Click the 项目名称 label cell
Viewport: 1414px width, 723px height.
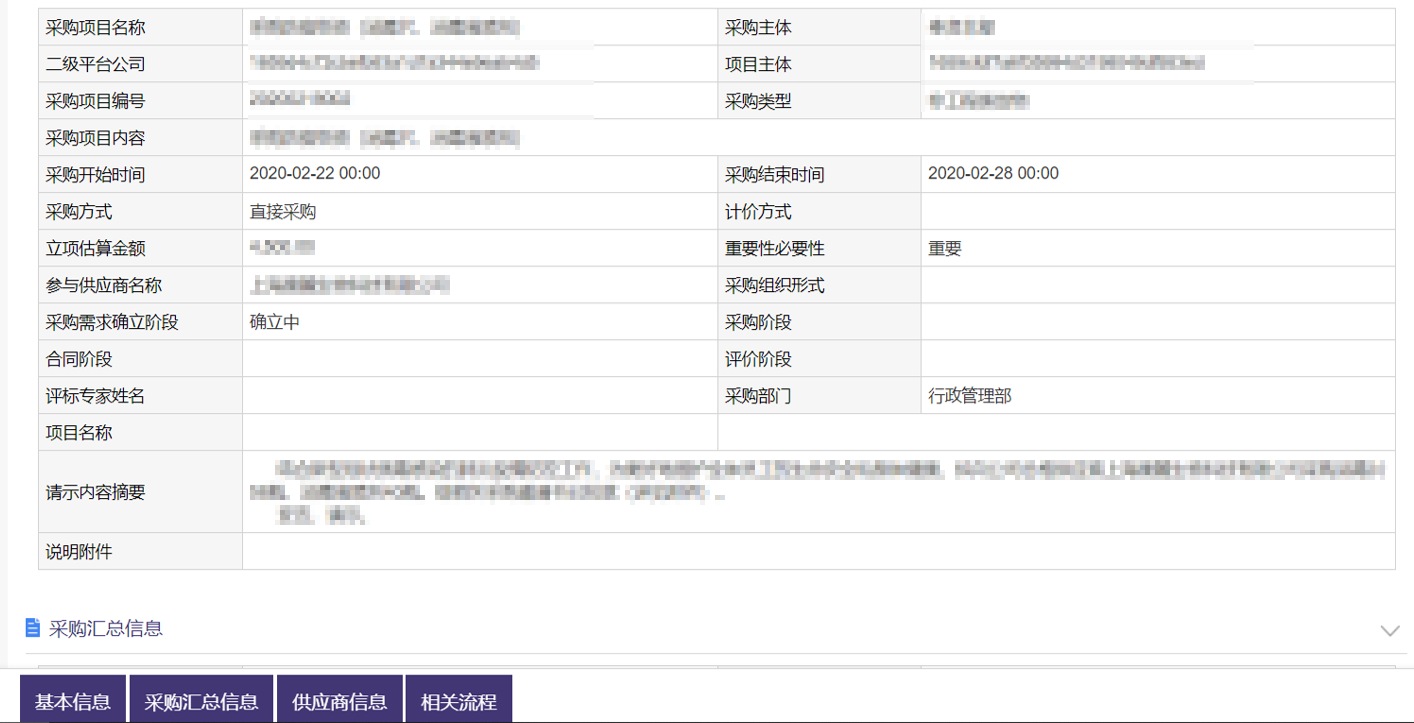[140, 433]
